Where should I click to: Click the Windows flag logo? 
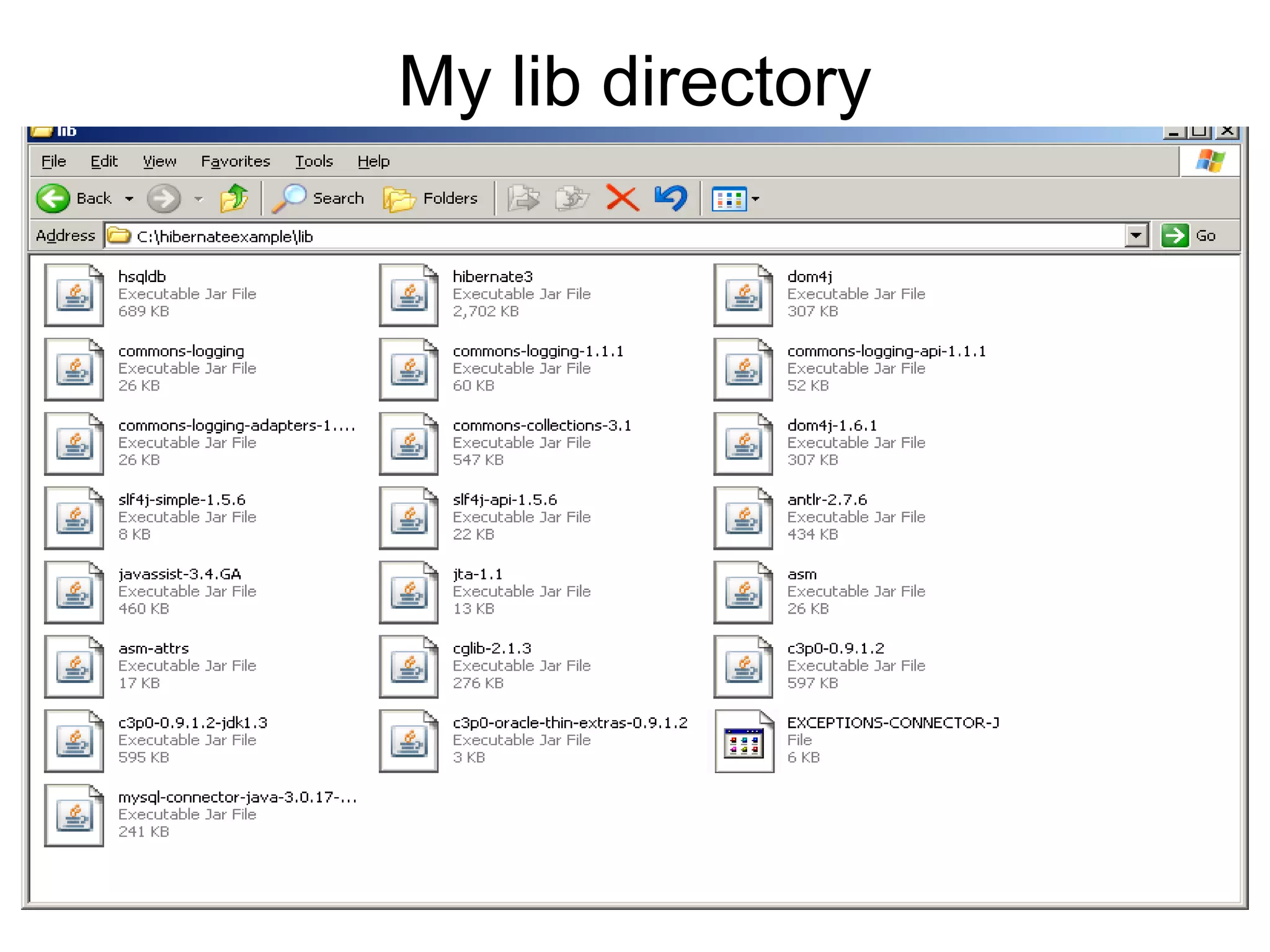(x=1210, y=161)
